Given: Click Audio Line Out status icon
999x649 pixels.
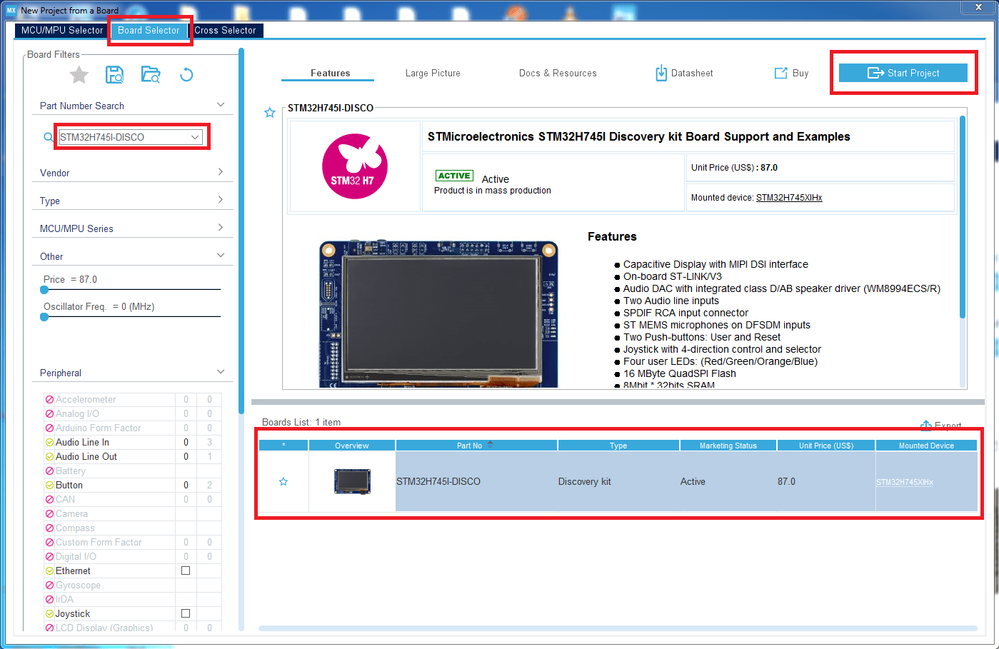Looking at the screenshot, I should (50, 457).
